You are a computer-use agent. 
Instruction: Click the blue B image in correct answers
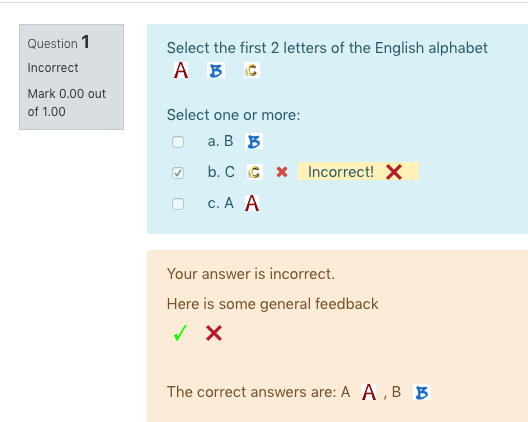tap(422, 392)
